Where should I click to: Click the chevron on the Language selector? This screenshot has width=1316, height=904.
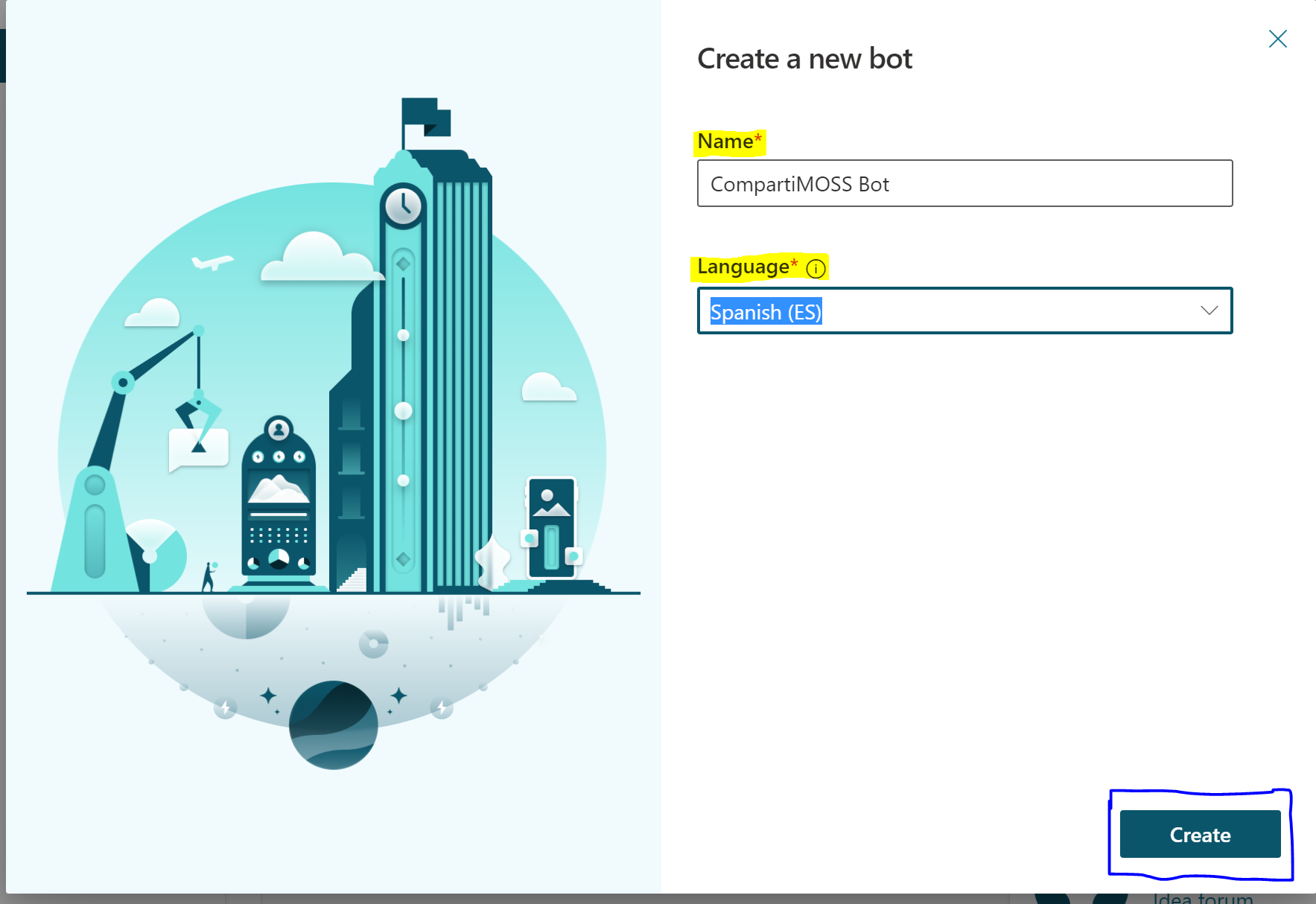[1209, 311]
